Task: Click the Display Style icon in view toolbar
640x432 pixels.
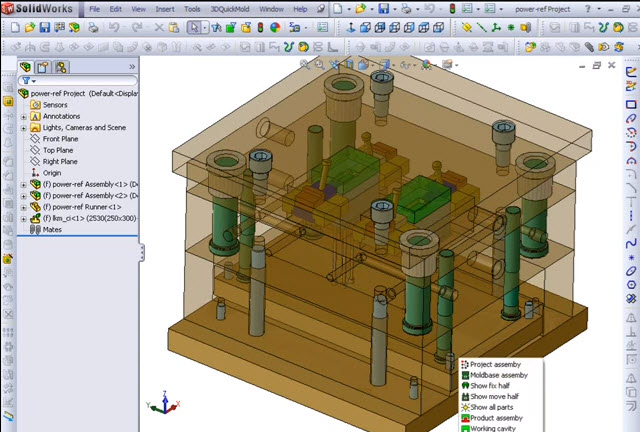Action: (384, 64)
